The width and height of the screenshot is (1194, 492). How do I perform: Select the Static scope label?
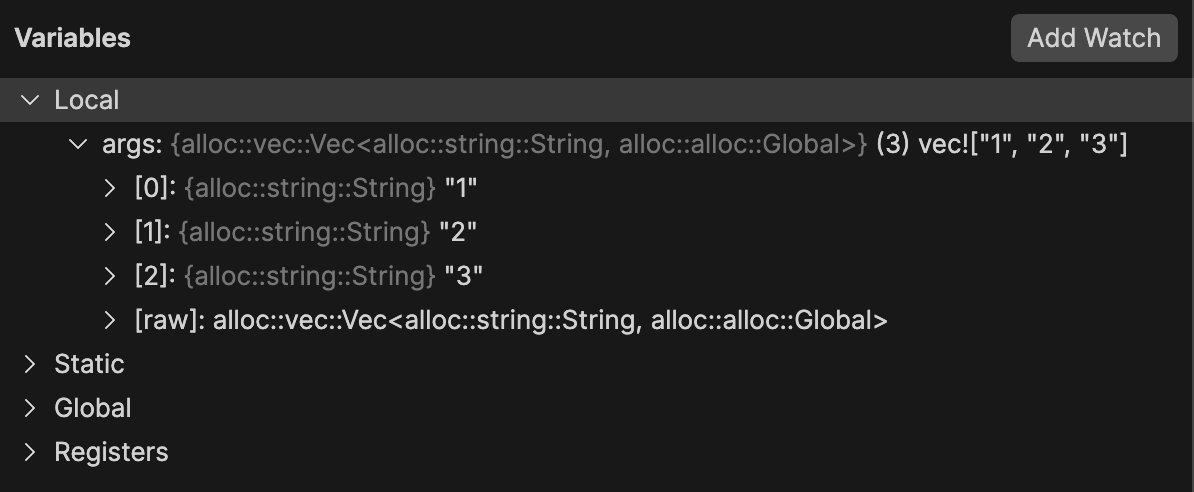(89, 364)
